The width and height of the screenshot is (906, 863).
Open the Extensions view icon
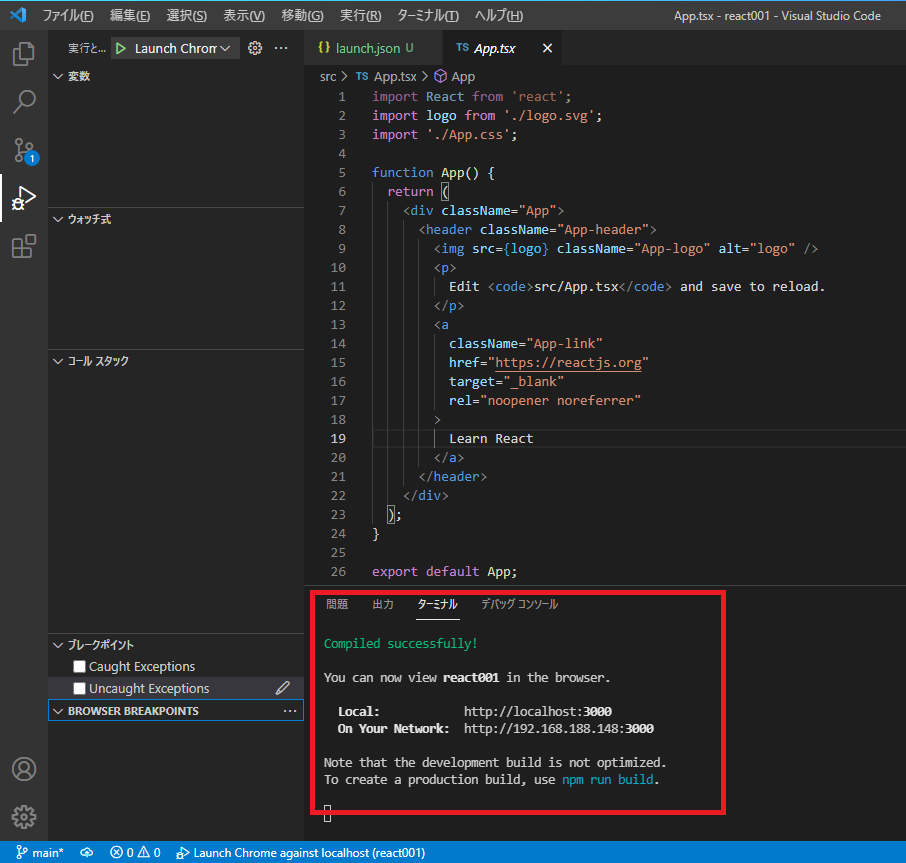(24, 246)
